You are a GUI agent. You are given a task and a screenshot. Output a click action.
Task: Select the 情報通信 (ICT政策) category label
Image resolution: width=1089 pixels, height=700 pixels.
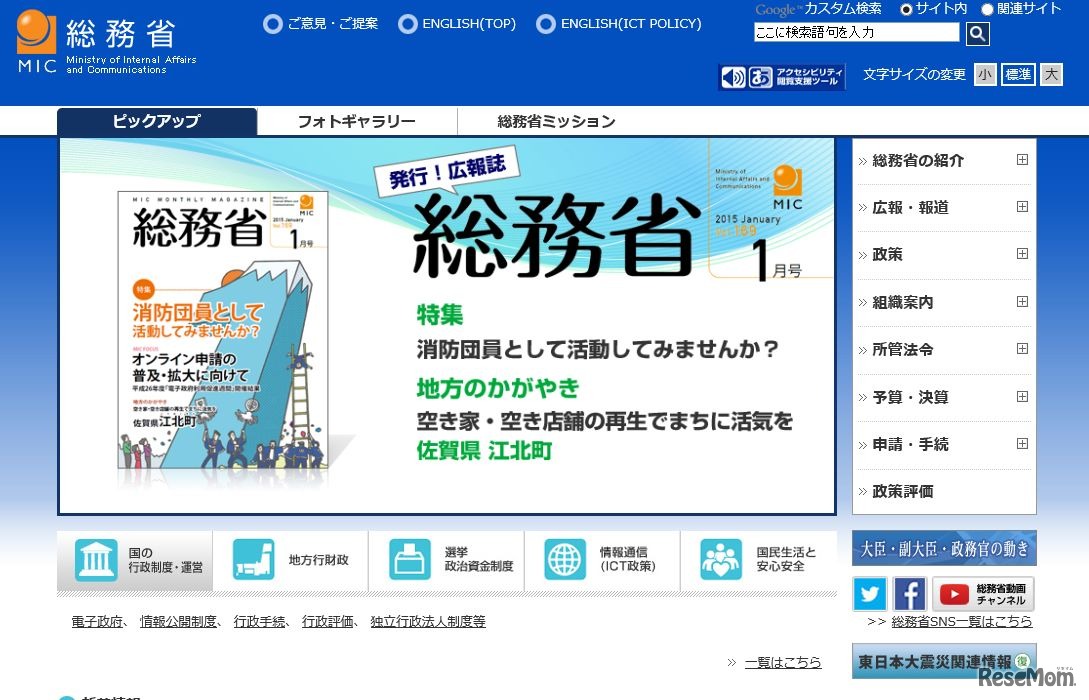point(628,559)
